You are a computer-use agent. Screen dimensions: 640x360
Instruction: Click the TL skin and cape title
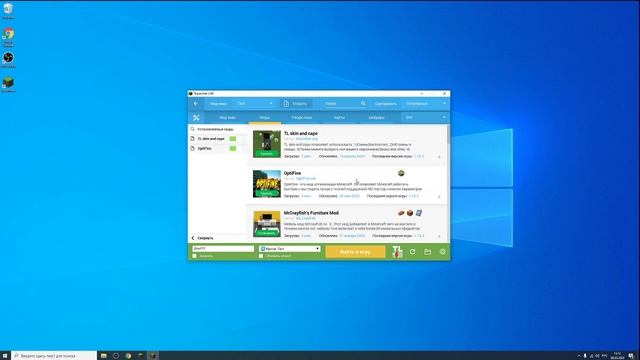(x=301, y=133)
